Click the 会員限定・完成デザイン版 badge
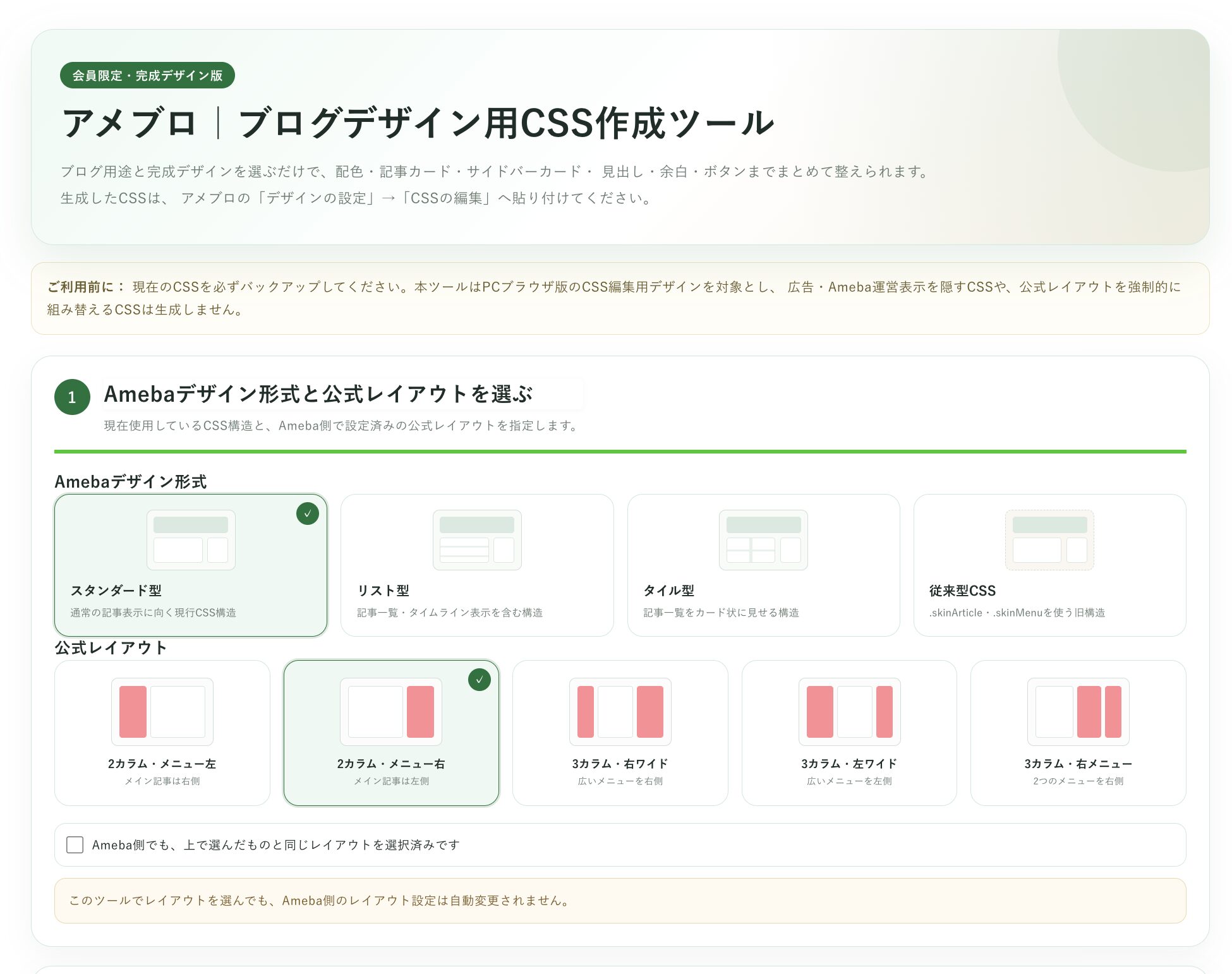Viewport: 1232px width, 974px height. click(147, 75)
